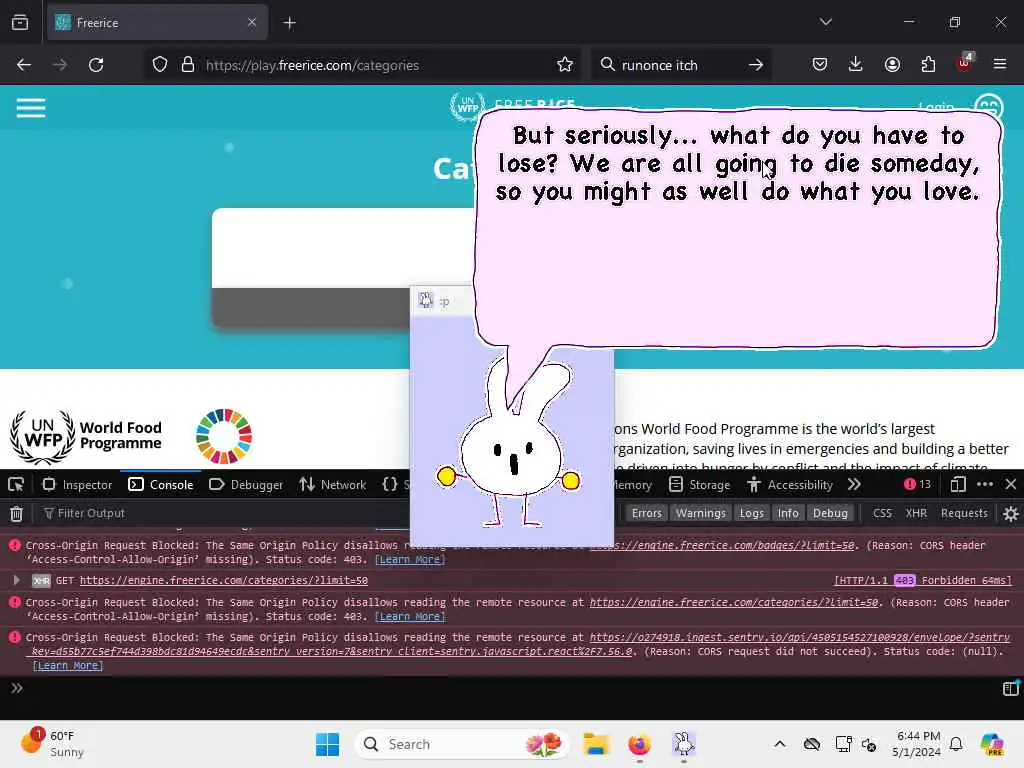Open a new tab with plus button

pyautogui.click(x=290, y=23)
